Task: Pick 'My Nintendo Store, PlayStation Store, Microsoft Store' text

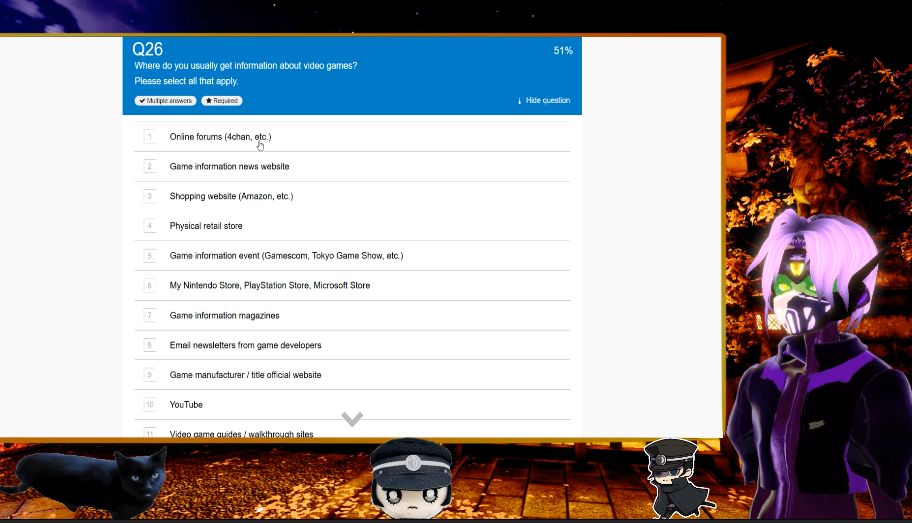Action: tap(270, 285)
